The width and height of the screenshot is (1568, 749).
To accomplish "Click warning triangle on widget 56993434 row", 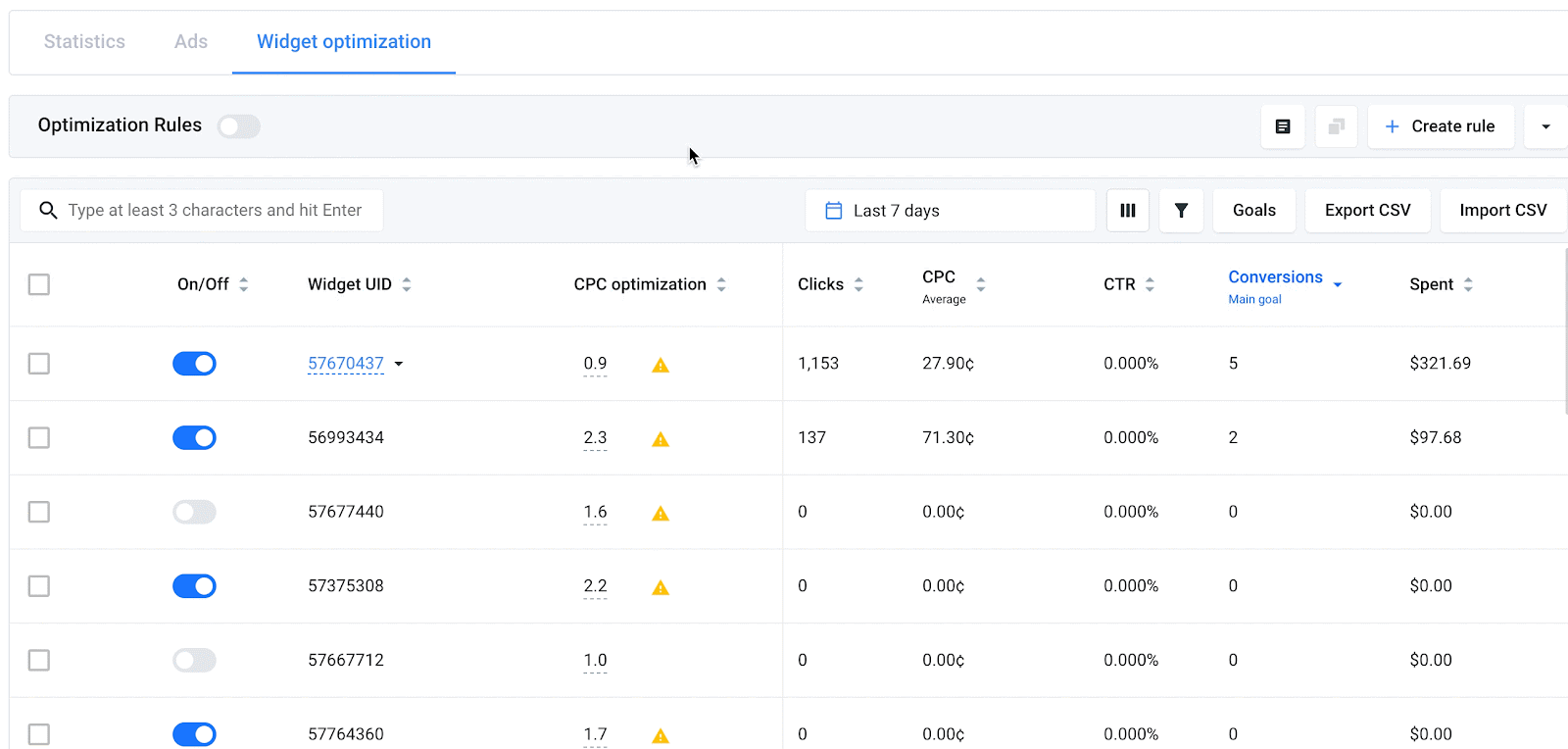I will click(661, 439).
